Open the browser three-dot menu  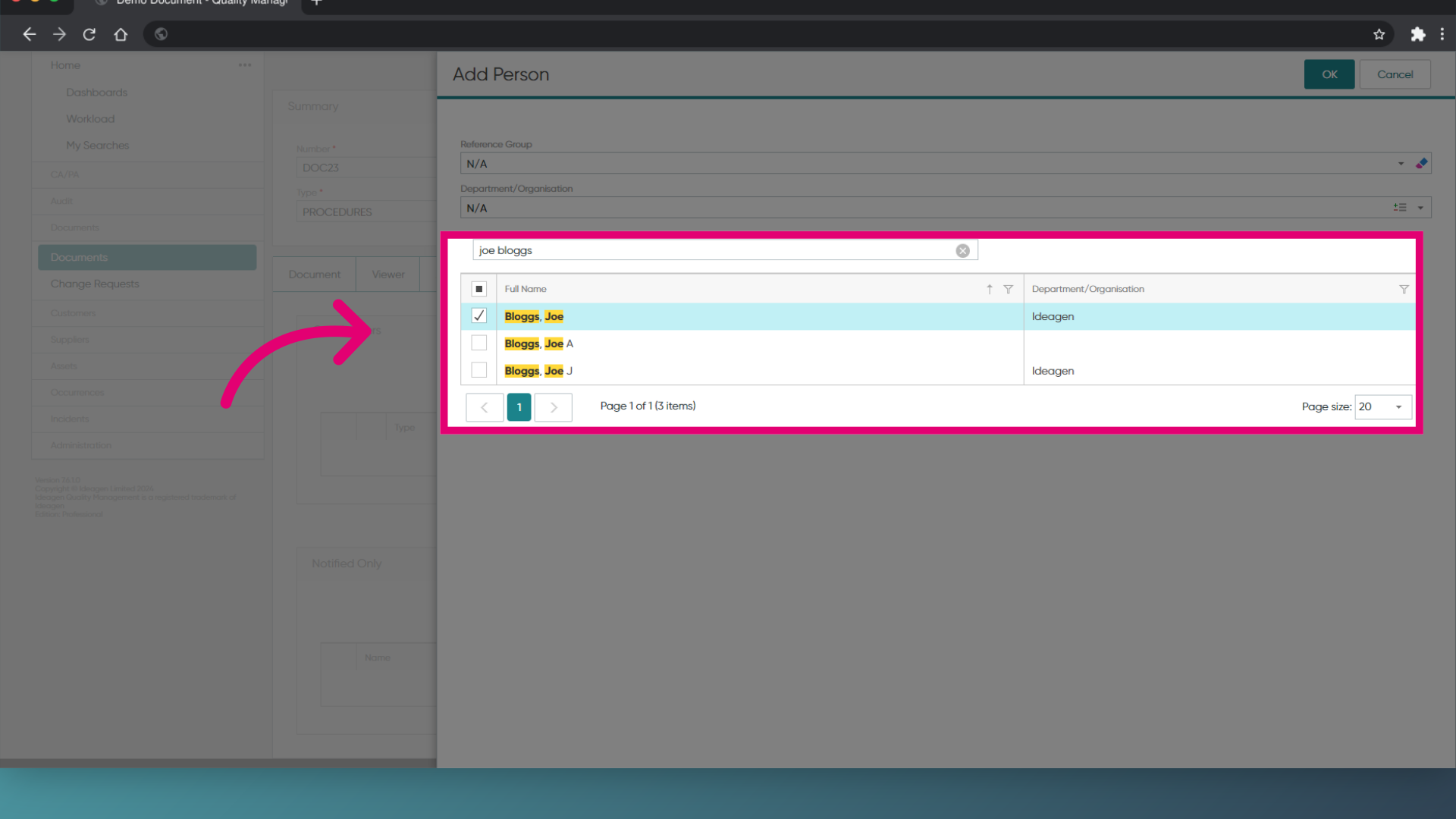[x=1442, y=34]
